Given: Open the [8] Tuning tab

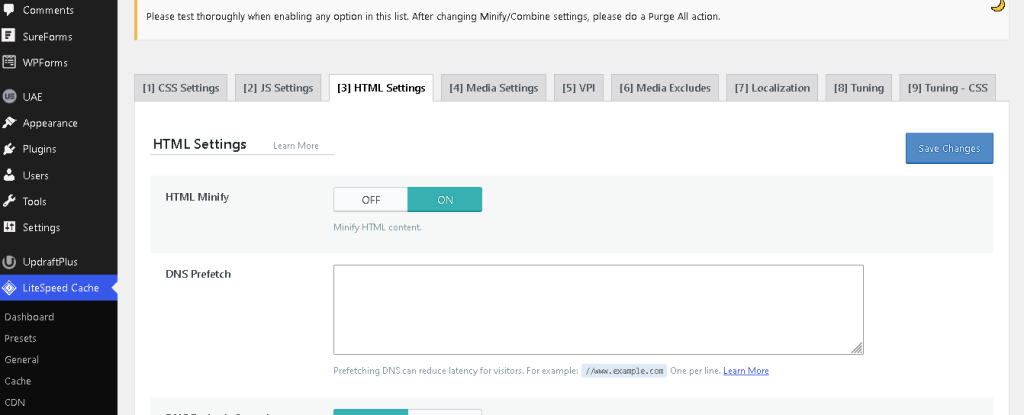Looking at the screenshot, I should click(x=859, y=88).
